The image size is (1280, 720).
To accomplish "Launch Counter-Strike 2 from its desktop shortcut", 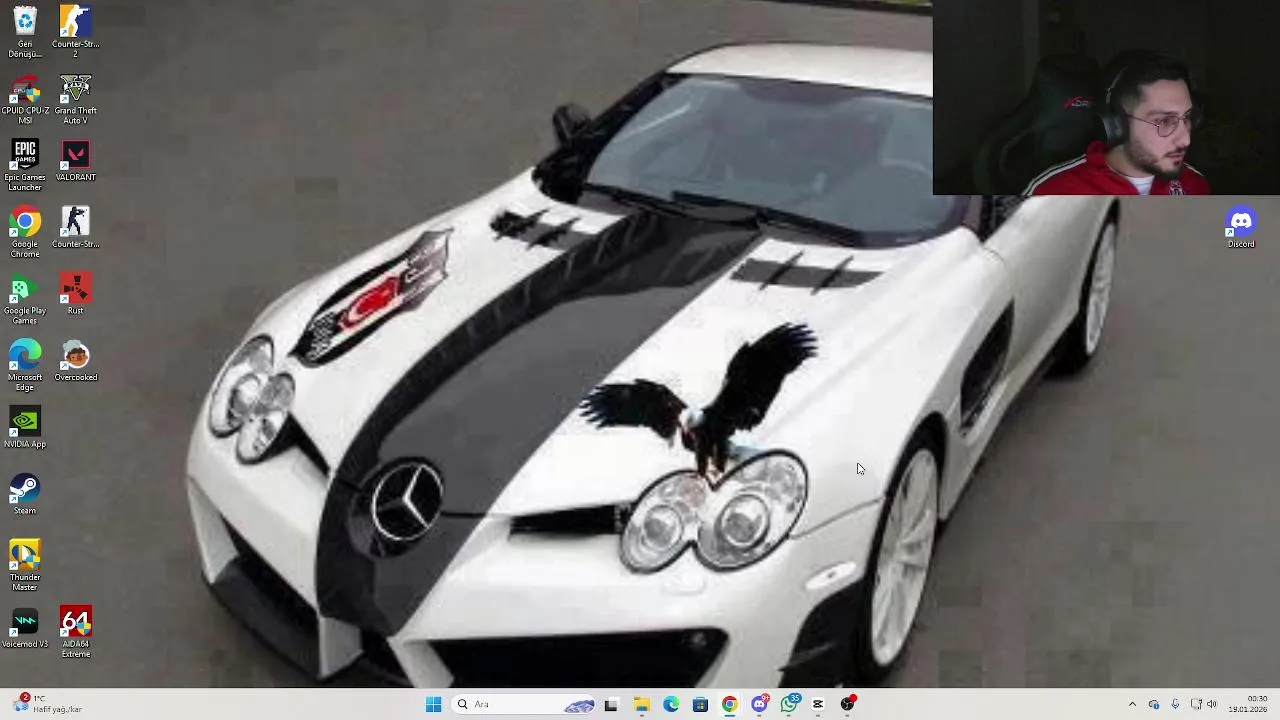I will pos(75,32).
